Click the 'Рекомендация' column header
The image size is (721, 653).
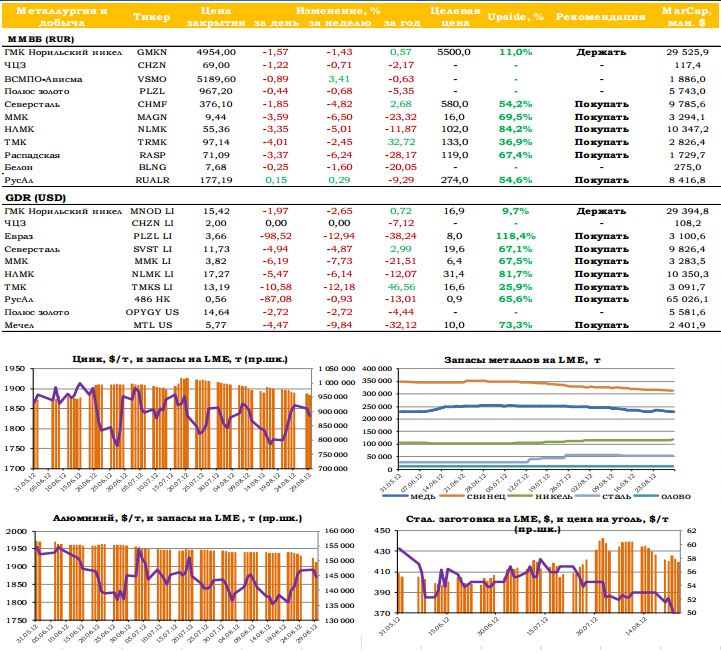[600, 17]
